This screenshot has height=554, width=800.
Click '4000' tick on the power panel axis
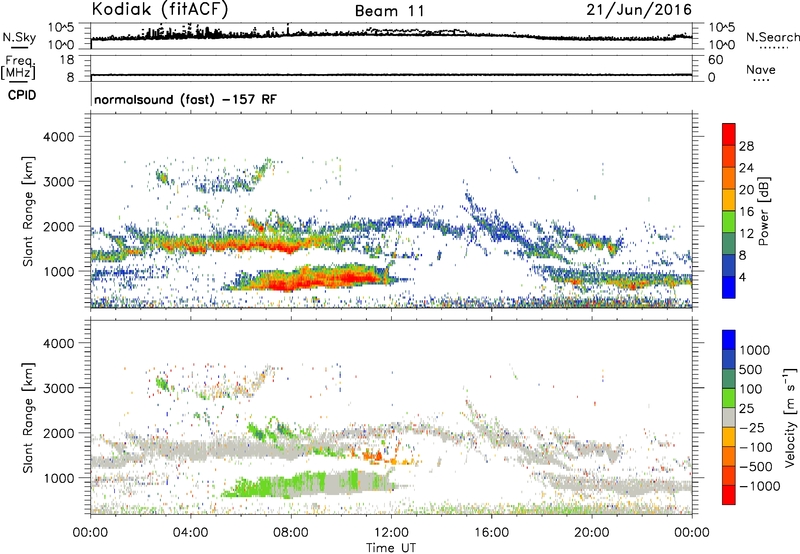pyautogui.click(x=58, y=137)
